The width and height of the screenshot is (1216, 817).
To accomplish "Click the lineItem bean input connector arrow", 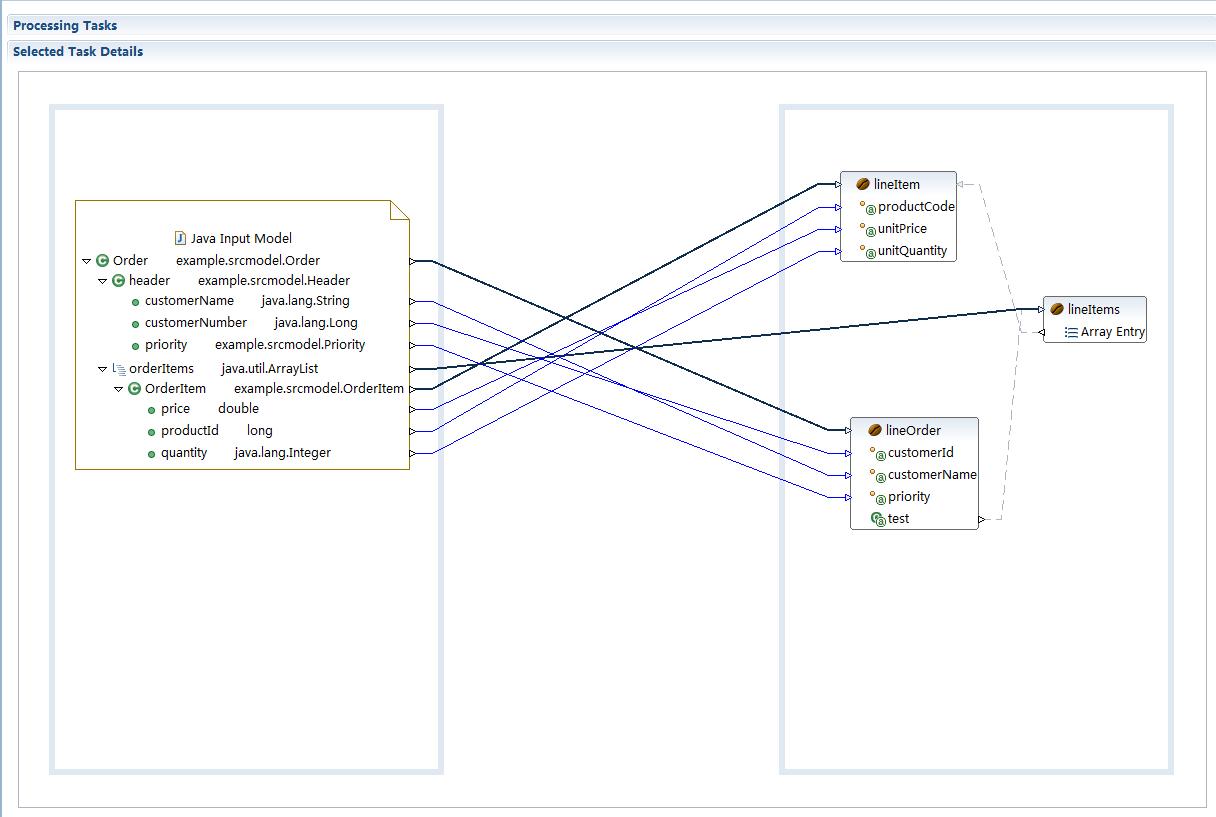I will point(838,184).
